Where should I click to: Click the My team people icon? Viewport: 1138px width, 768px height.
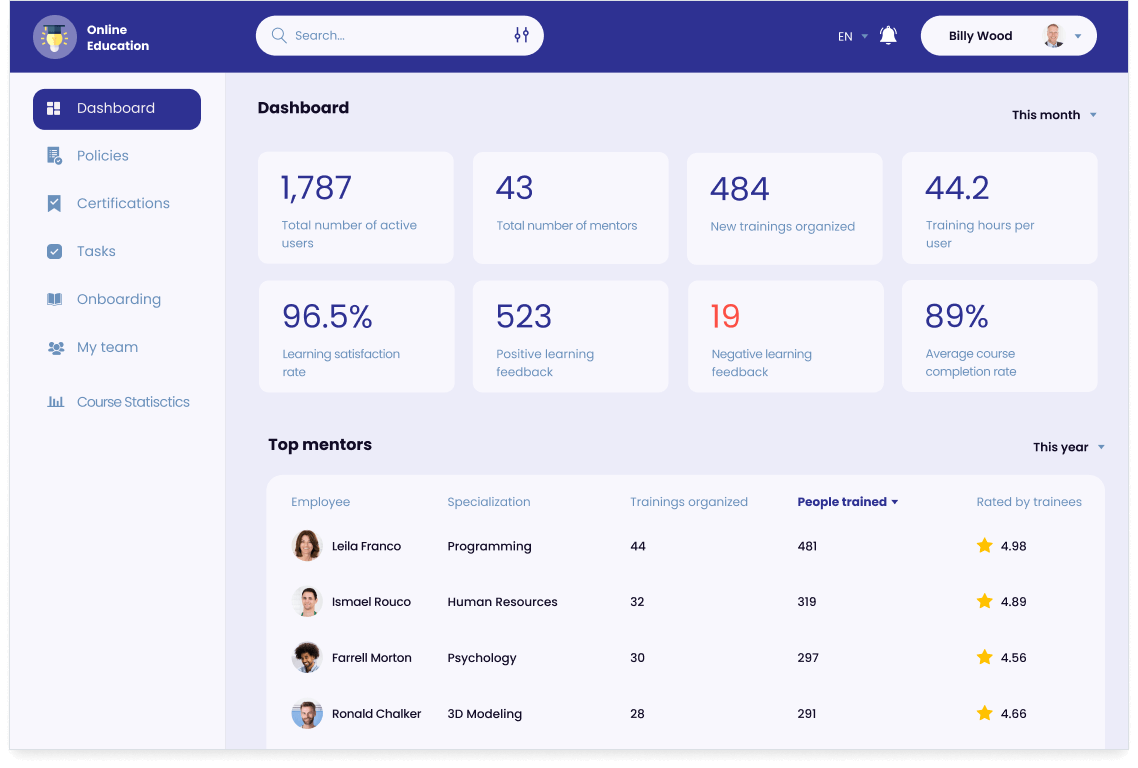55,348
